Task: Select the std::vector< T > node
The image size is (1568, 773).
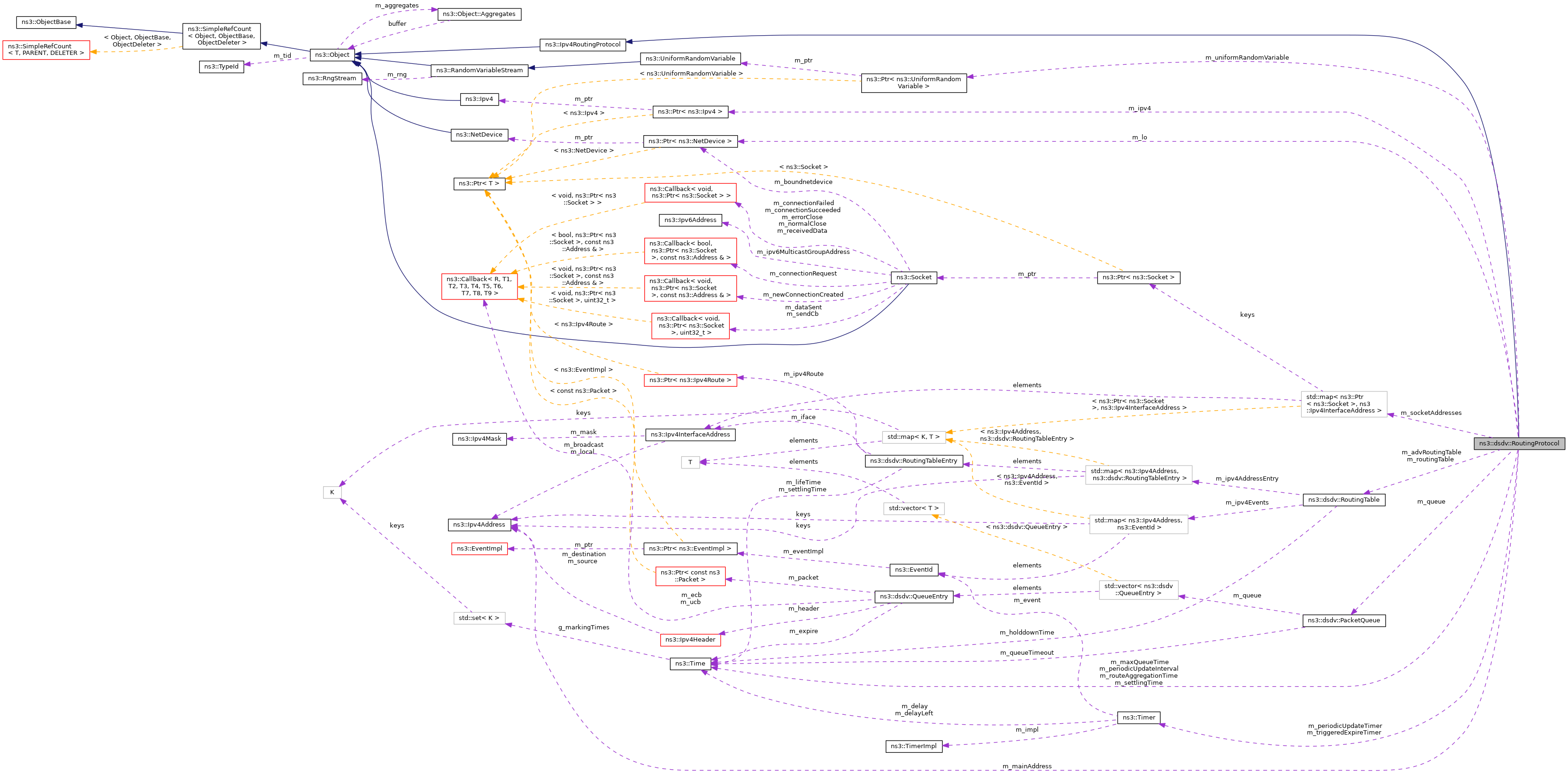Action: [914, 508]
